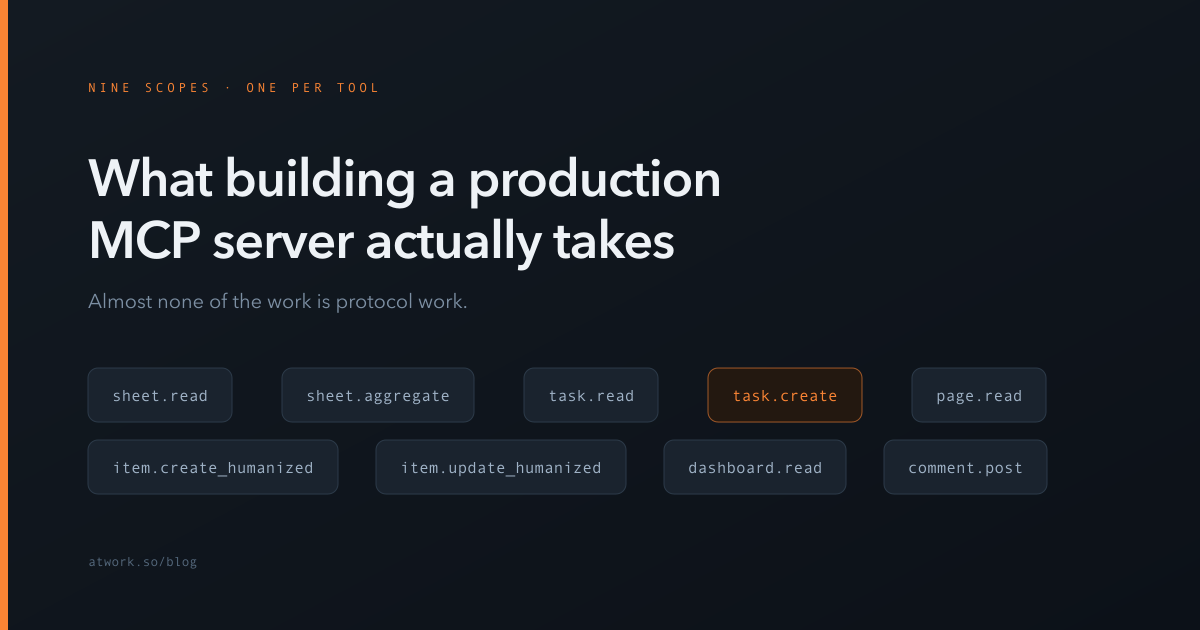Click the NINE SCOPES eyebrow text
Image resolution: width=1200 pixels, height=630 pixels.
tap(150, 88)
